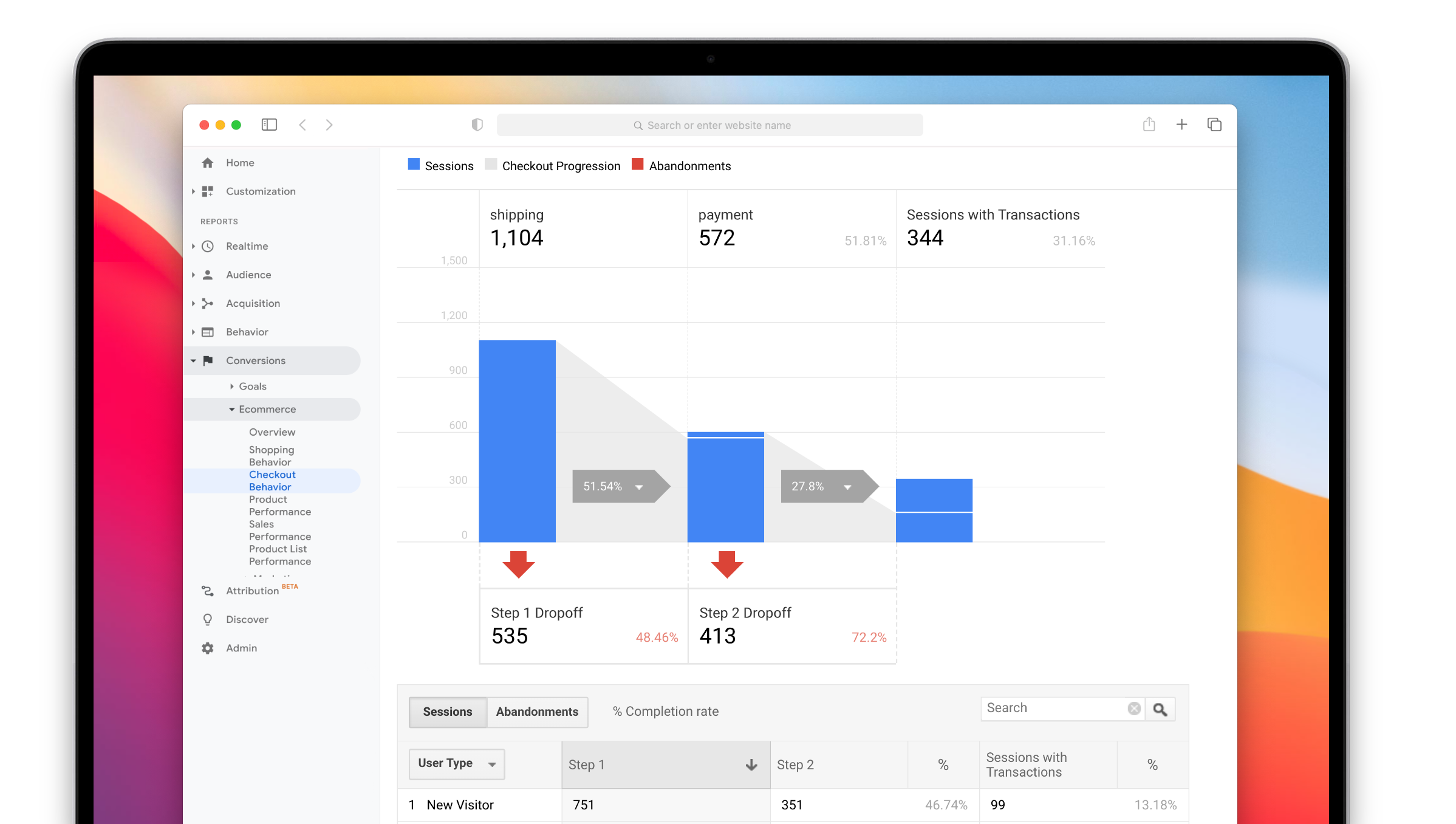This screenshot has height=824, width=1456.
Task: Click the Admin gear icon
Action: (208, 648)
